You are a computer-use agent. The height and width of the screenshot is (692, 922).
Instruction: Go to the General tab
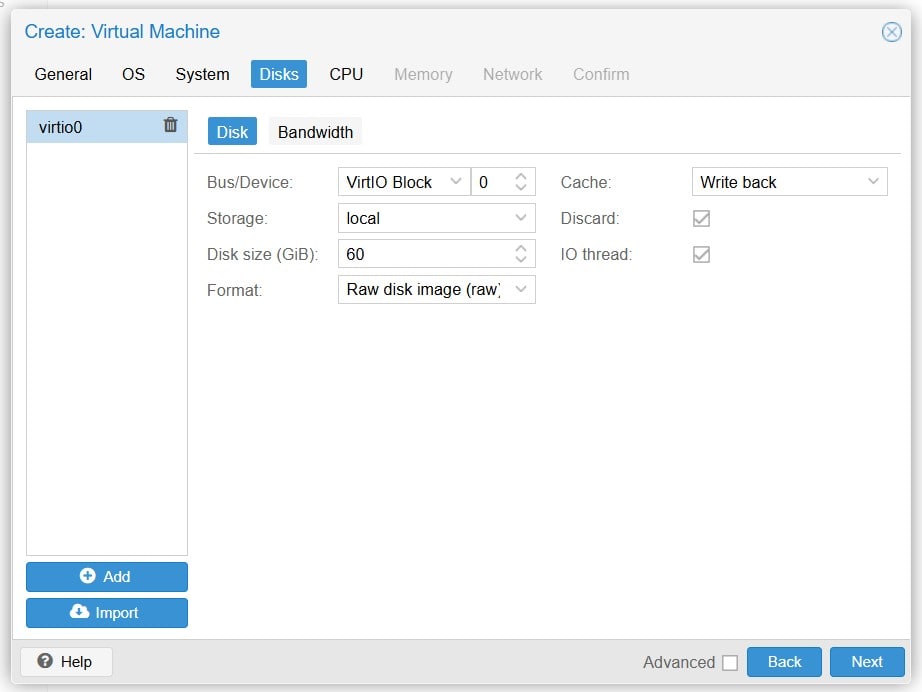[63, 74]
